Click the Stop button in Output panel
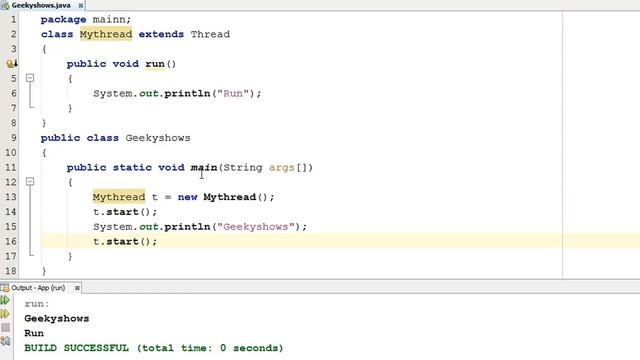The width and height of the screenshot is (640, 360). pyautogui.click(x=5, y=327)
